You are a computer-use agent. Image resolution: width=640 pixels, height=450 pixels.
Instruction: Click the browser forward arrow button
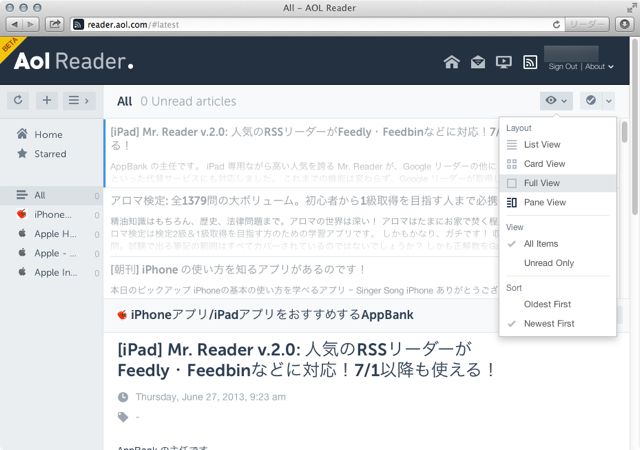point(31,25)
